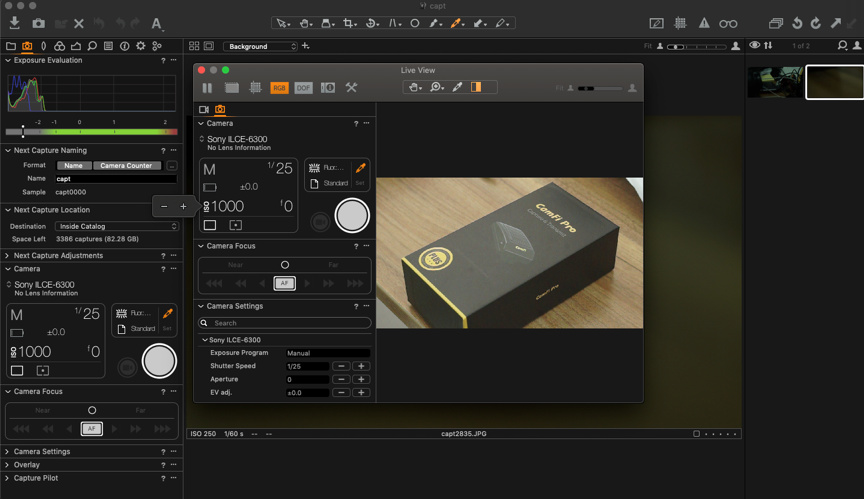The image size is (864, 499).
Task: Toggle the eye icon above the browser thumbnails
Action: 754,45
